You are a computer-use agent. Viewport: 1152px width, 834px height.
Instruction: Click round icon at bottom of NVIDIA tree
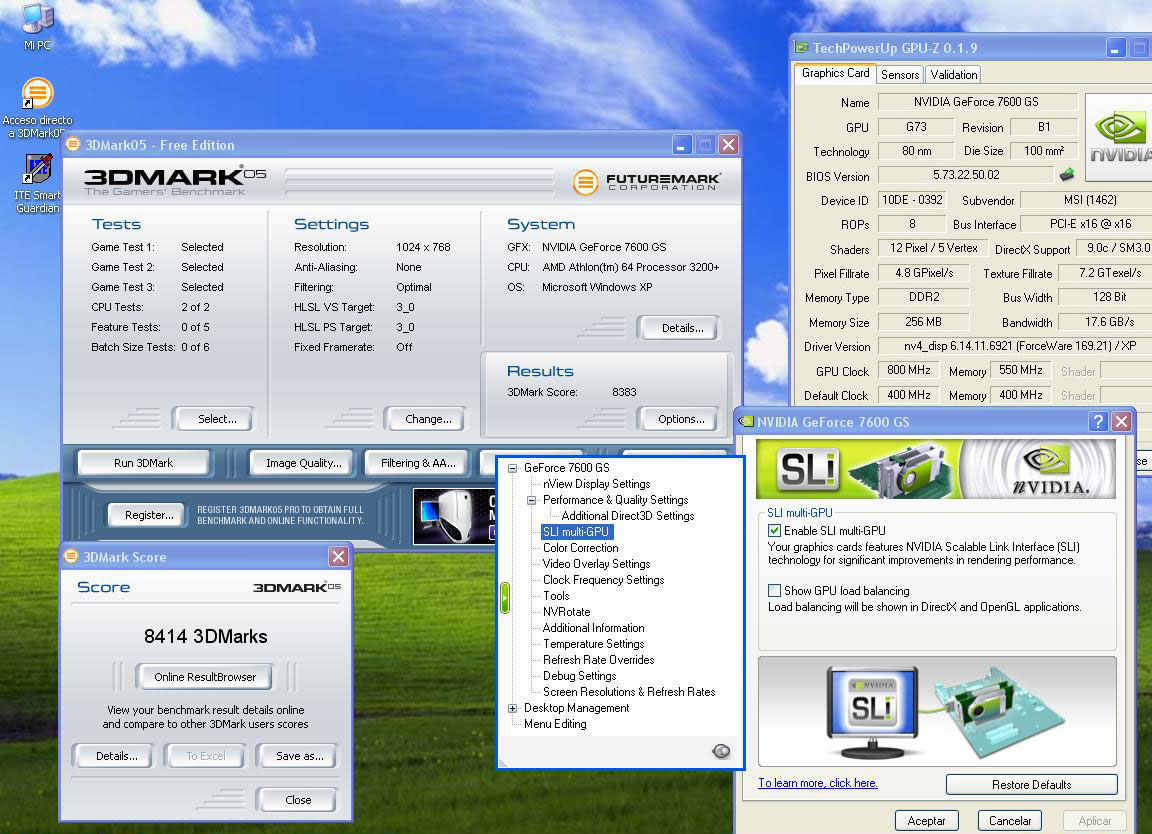click(721, 750)
